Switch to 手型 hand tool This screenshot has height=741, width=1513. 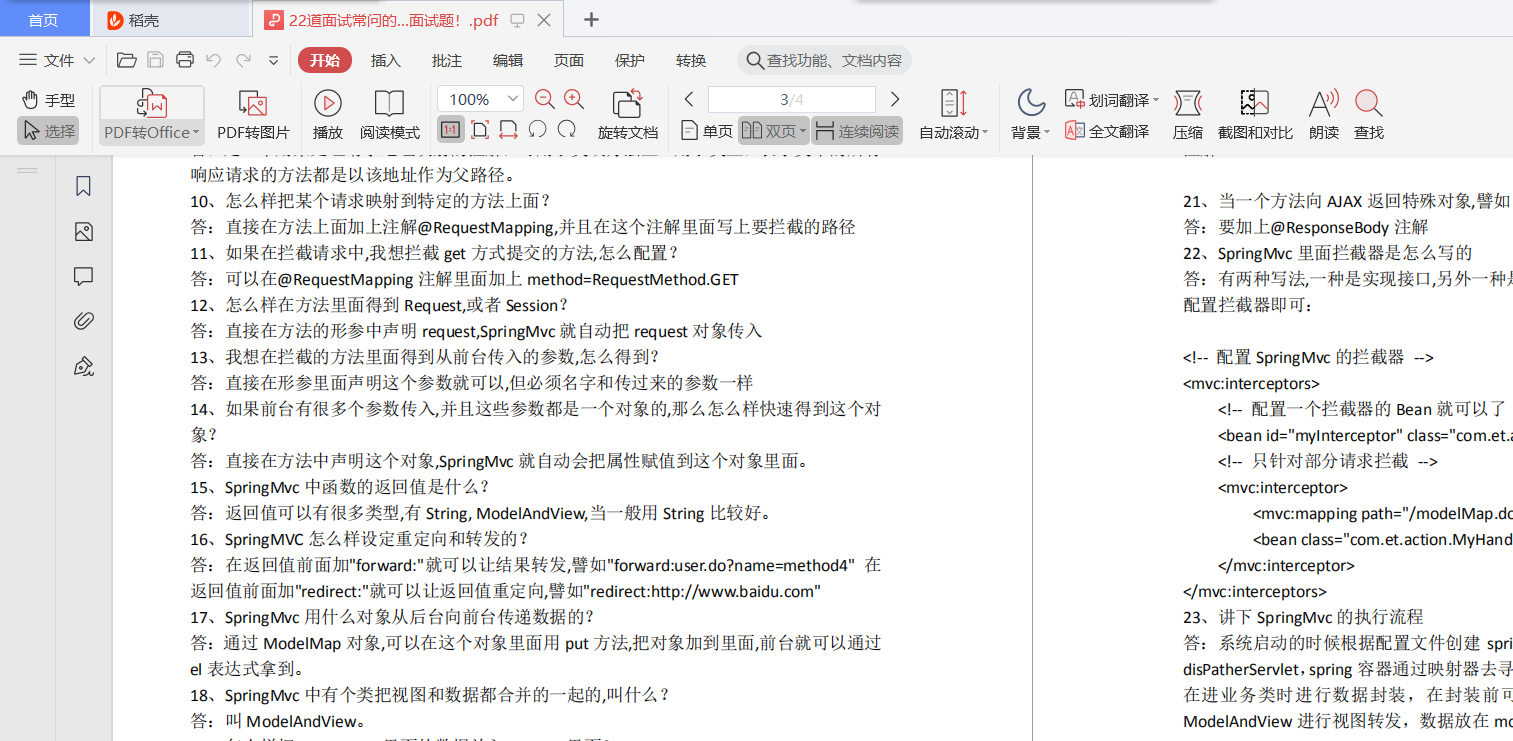(x=48, y=100)
